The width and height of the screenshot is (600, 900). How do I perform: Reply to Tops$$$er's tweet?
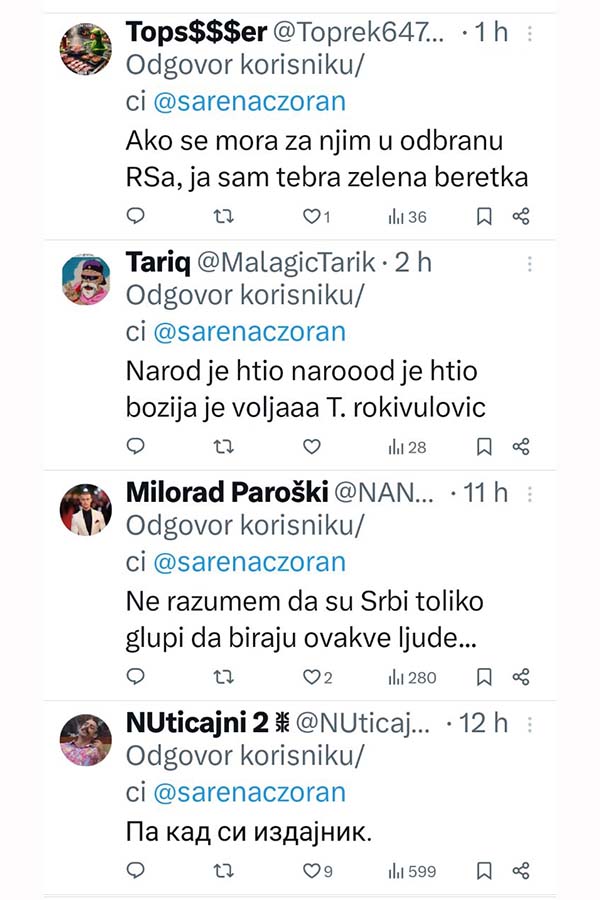[x=136, y=216]
